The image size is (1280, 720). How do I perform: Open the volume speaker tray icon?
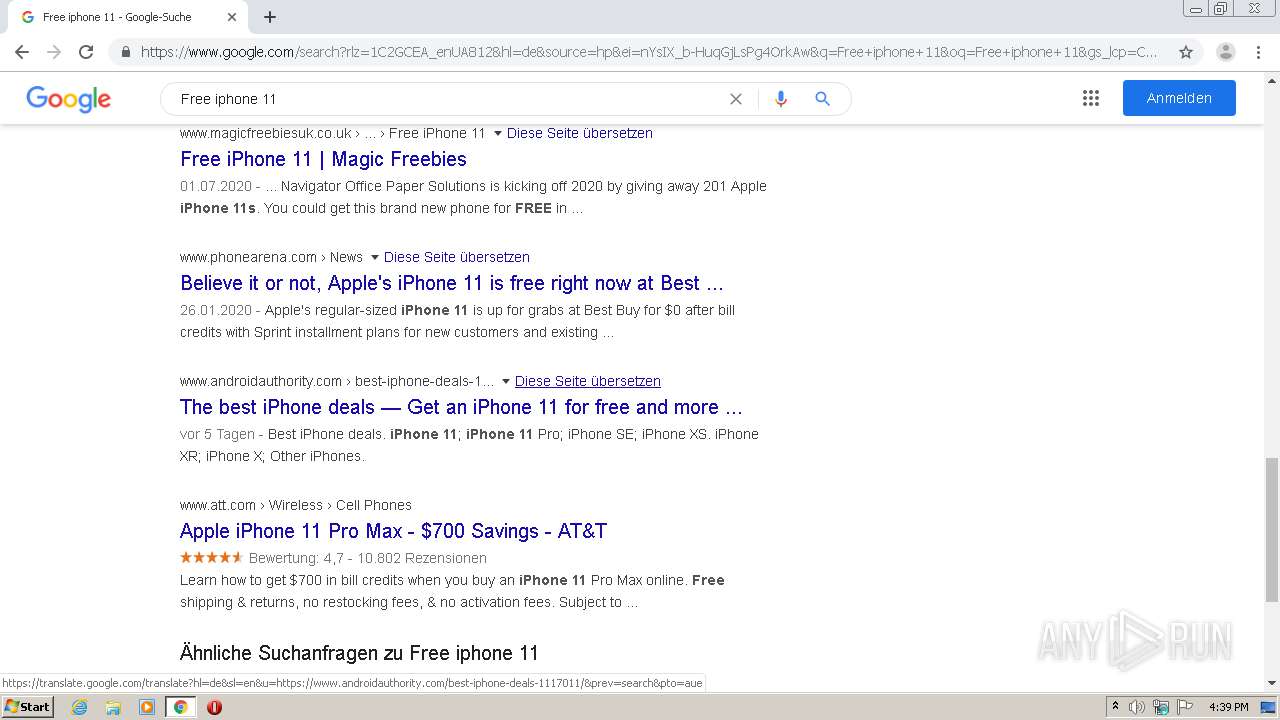click(1137, 707)
